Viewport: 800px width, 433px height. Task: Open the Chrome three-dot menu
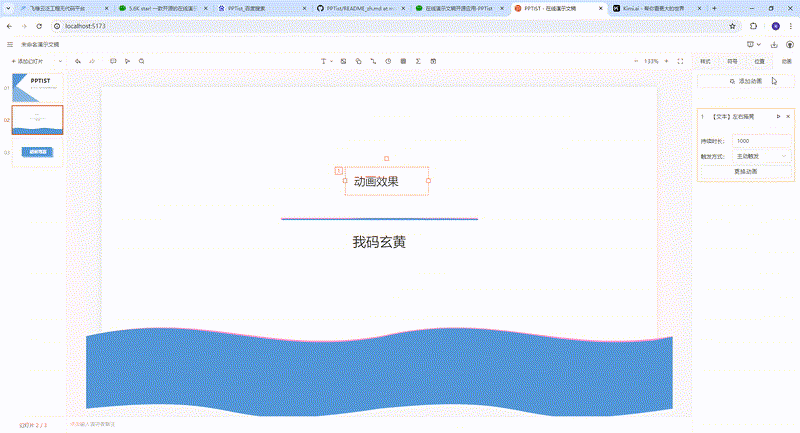pyautogui.click(x=790, y=26)
